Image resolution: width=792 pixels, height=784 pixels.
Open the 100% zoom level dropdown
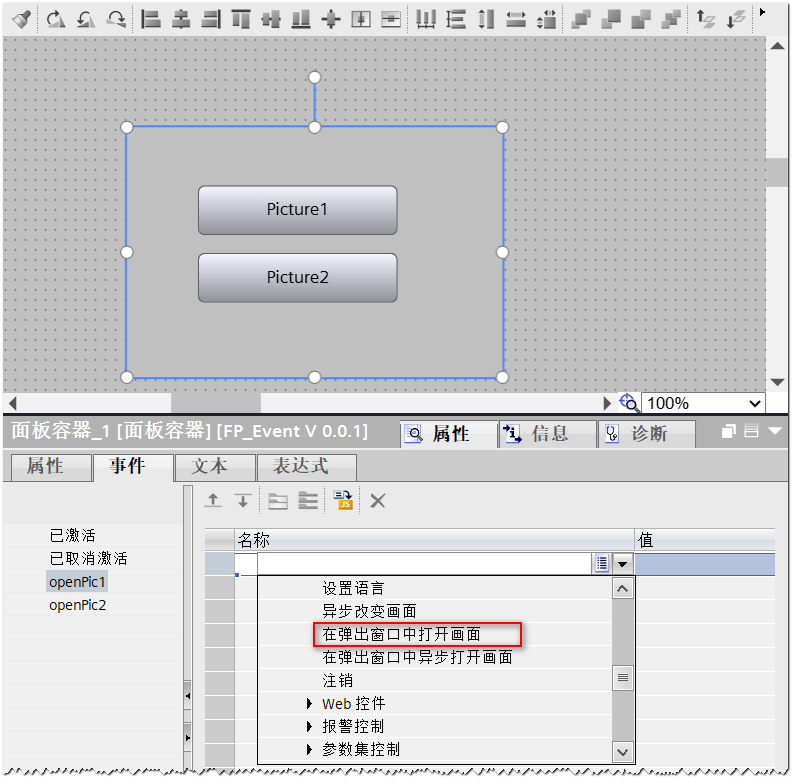[755, 404]
